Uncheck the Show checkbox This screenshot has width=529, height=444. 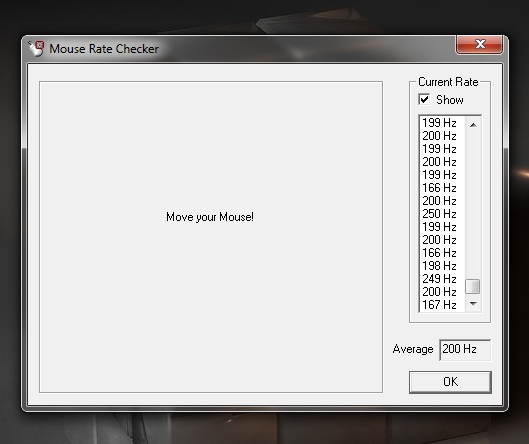click(x=424, y=100)
